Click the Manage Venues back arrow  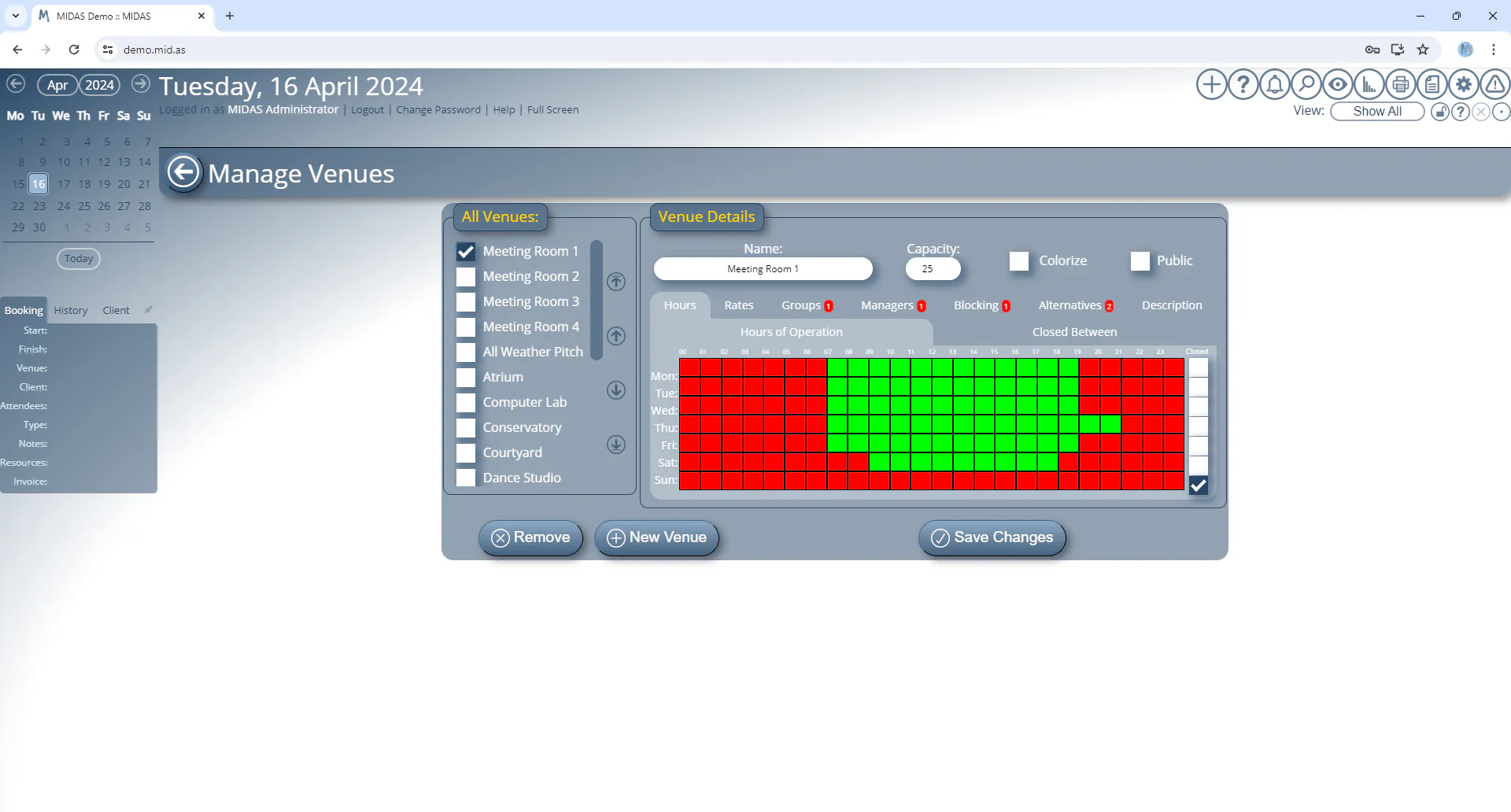click(x=183, y=172)
